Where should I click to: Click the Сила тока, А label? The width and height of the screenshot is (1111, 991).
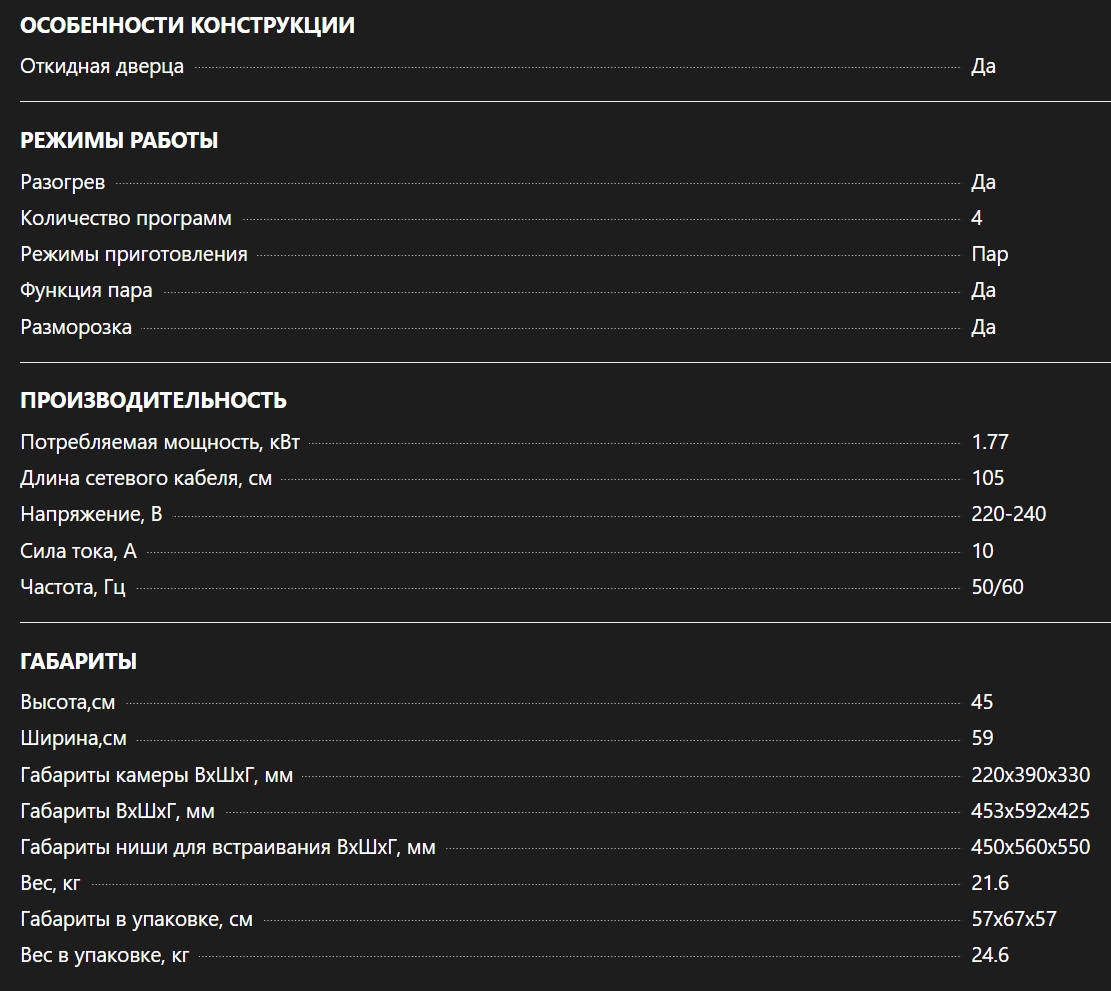[78, 551]
